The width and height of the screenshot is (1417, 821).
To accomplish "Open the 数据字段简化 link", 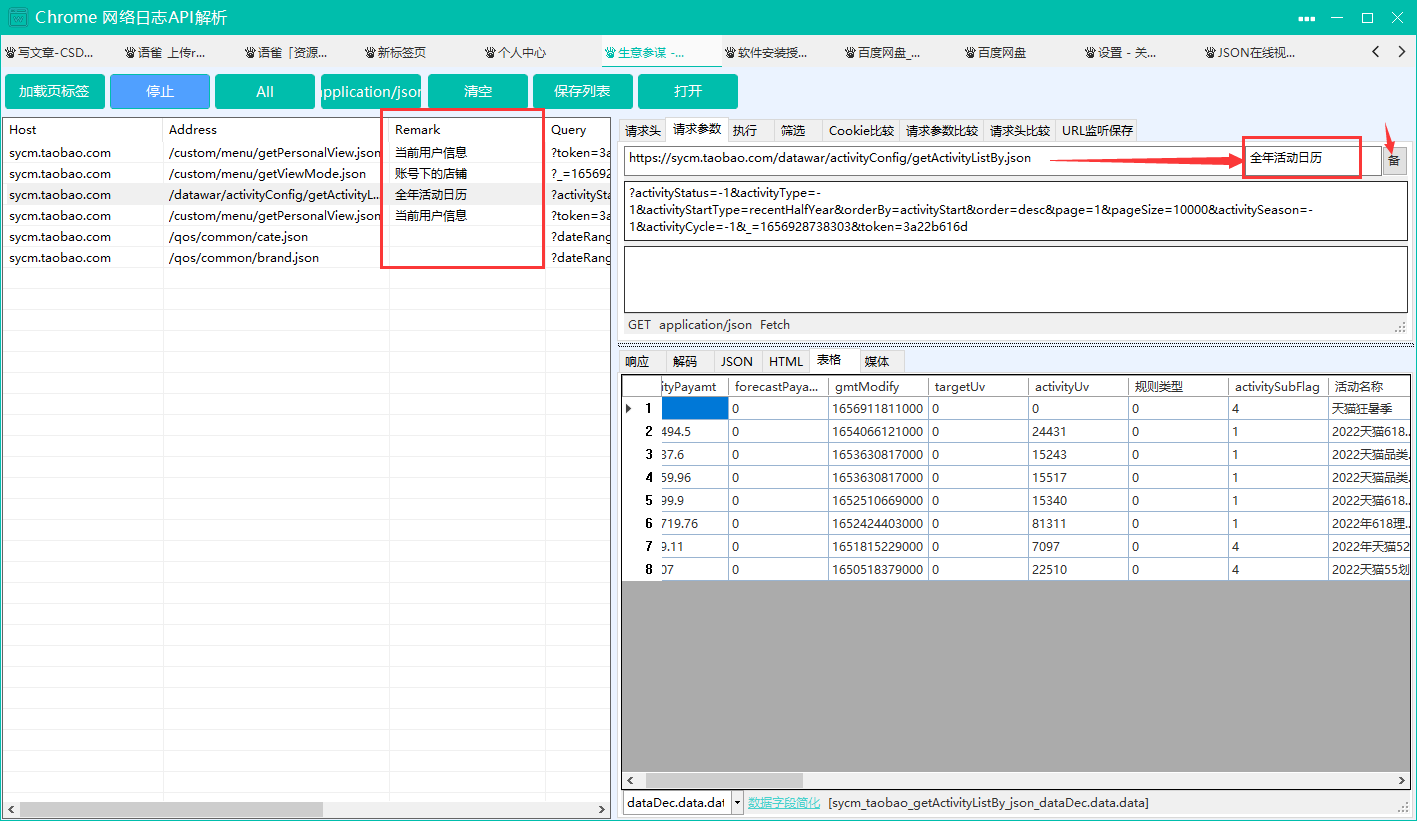I will [x=784, y=803].
